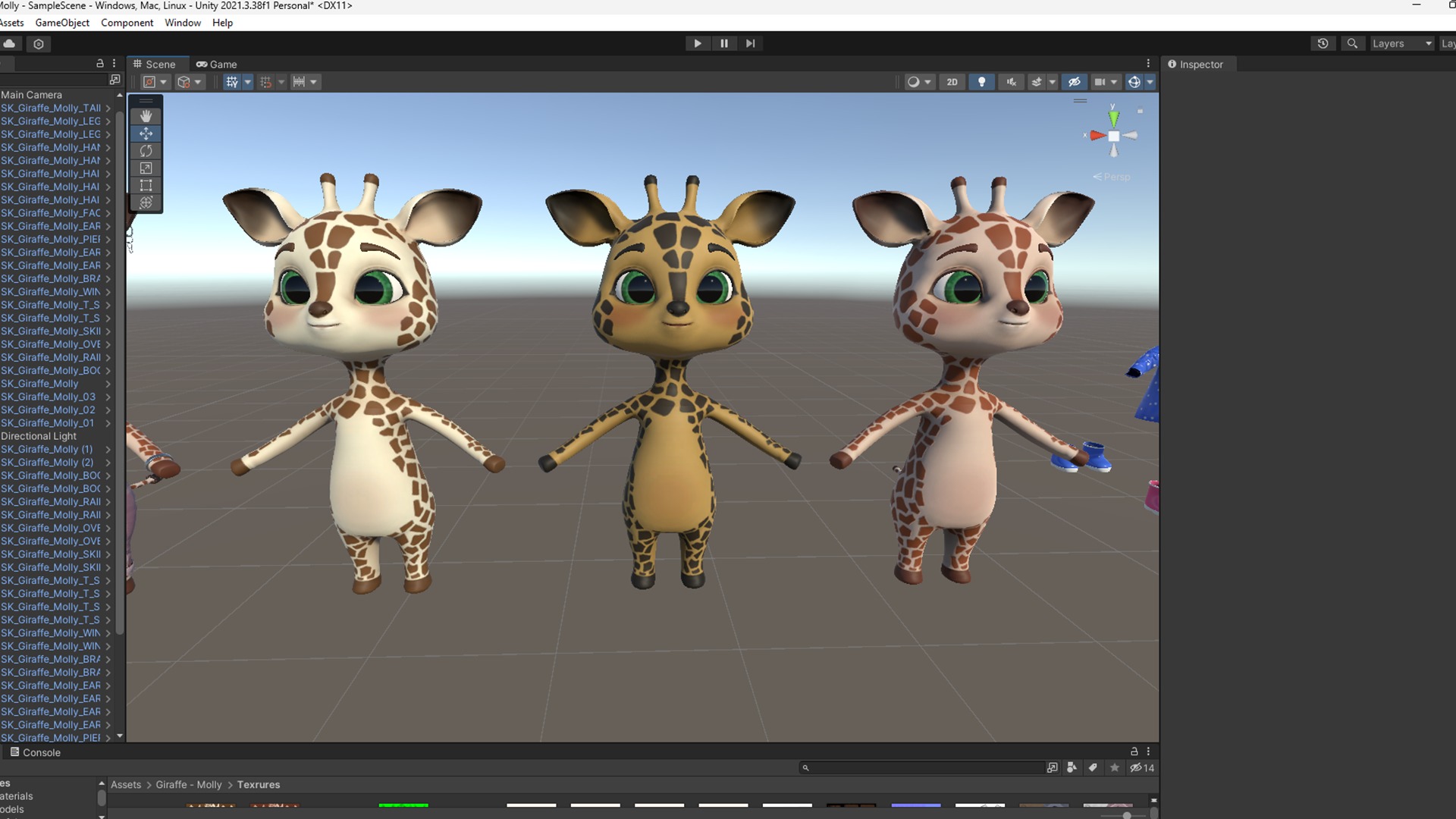Open the pivot mode dropdown arrow
The image size is (1456, 819).
(163, 82)
